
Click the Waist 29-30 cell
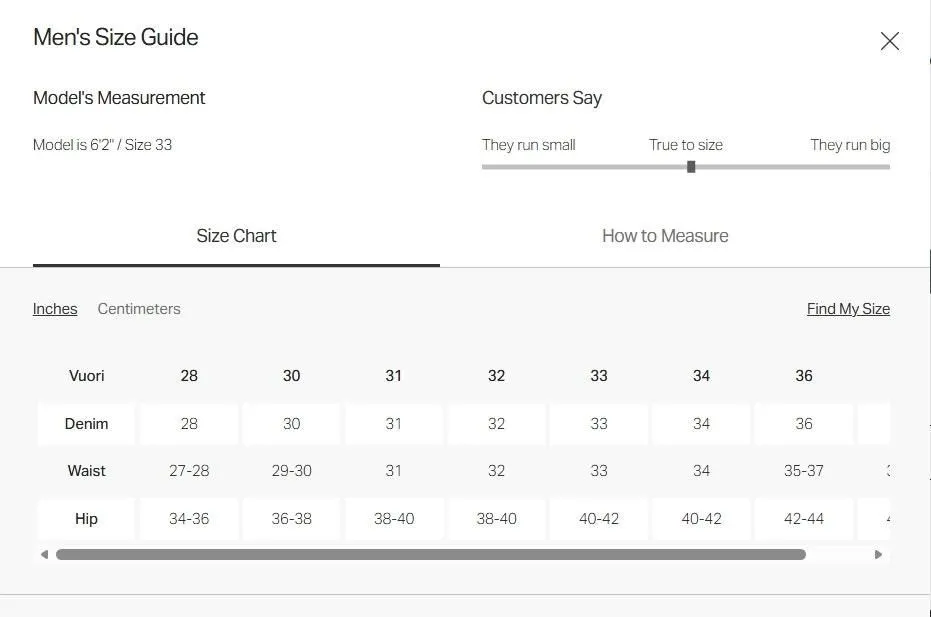(292, 471)
